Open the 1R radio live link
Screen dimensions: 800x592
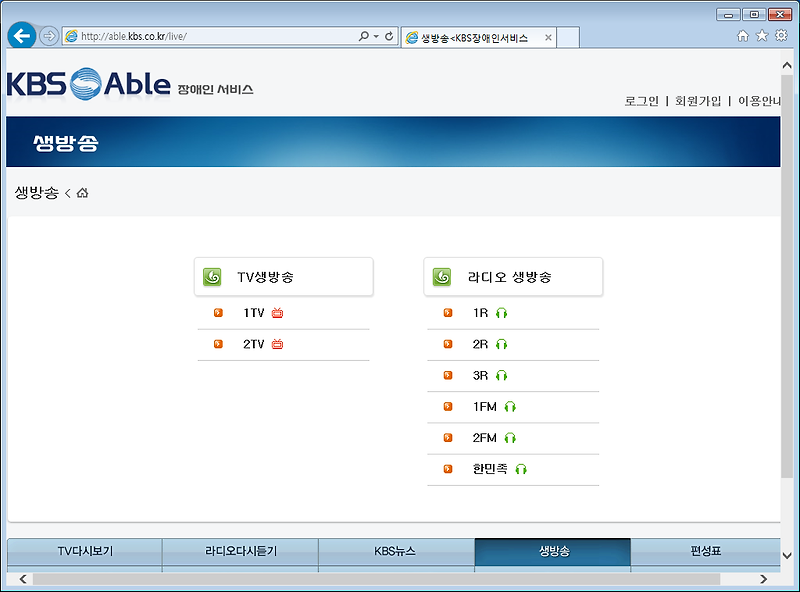pyautogui.click(x=480, y=313)
